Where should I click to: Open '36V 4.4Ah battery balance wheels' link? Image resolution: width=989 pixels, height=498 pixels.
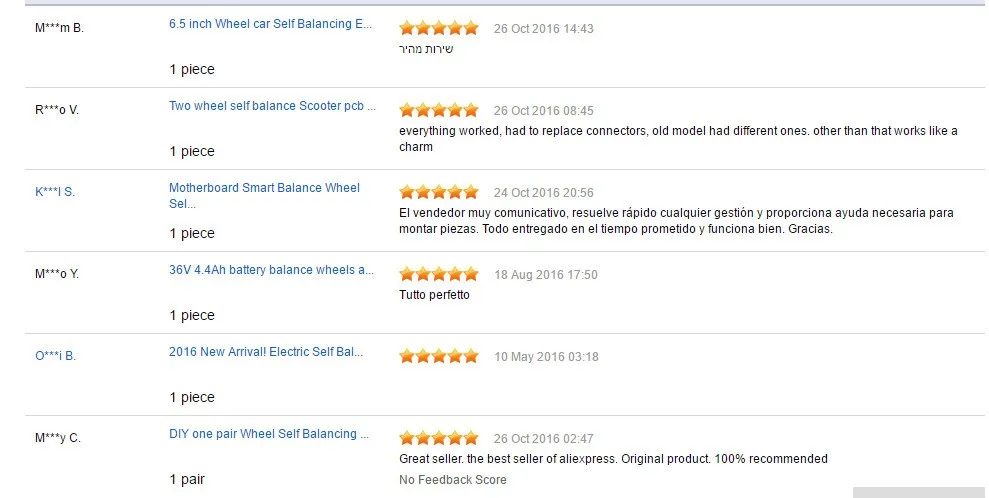pos(271,270)
